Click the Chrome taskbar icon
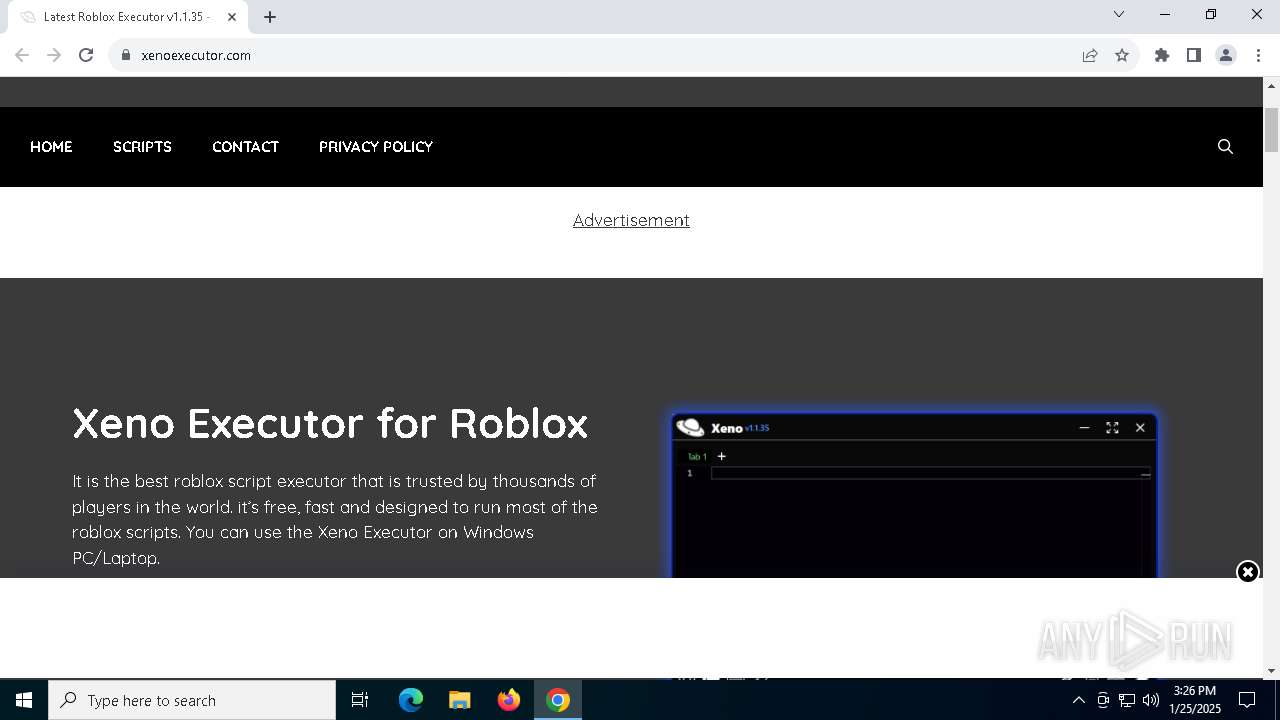The width and height of the screenshot is (1280, 720). coord(558,700)
